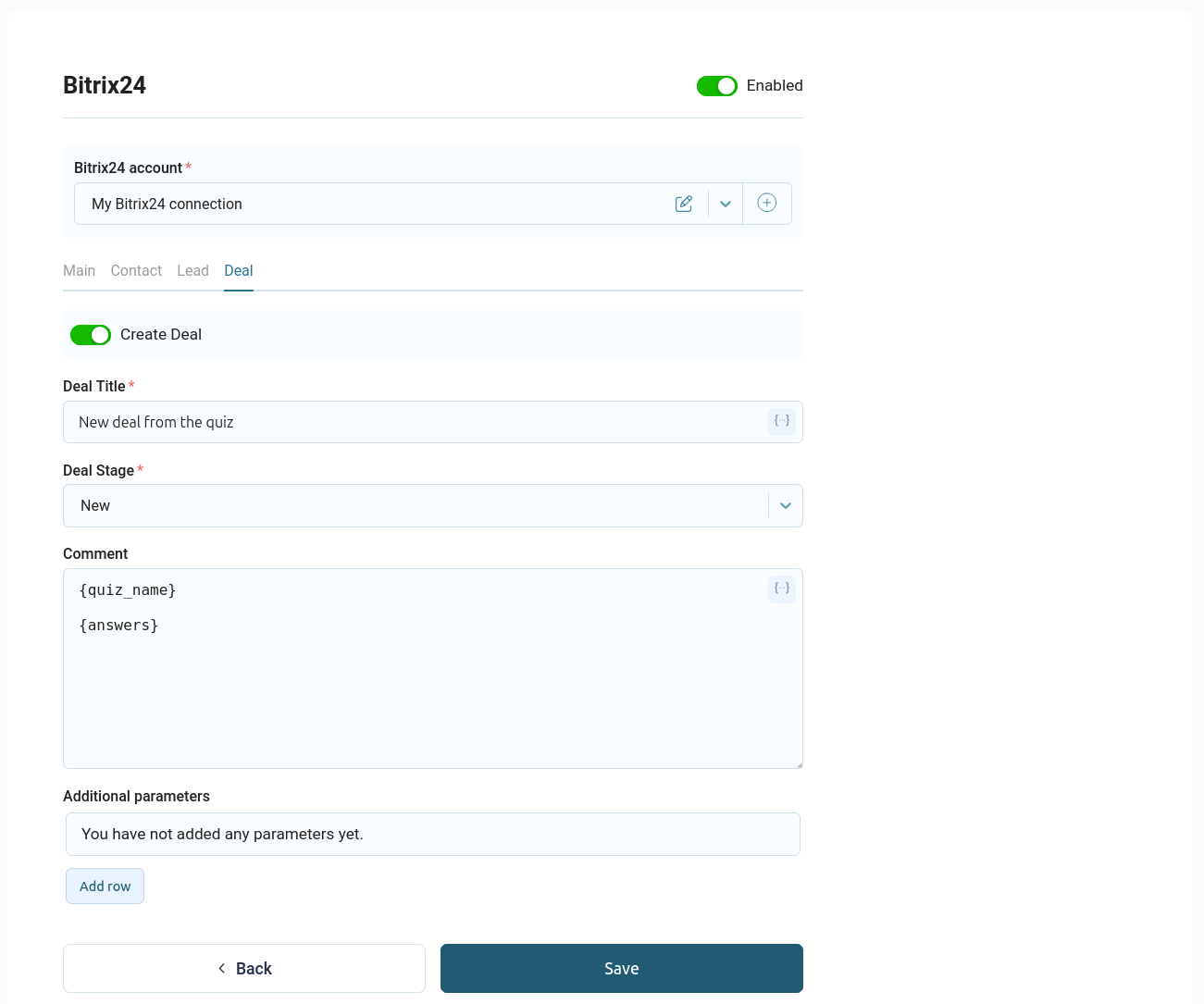Turn off the Create Deal switch

pyautogui.click(x=91, y=335)
